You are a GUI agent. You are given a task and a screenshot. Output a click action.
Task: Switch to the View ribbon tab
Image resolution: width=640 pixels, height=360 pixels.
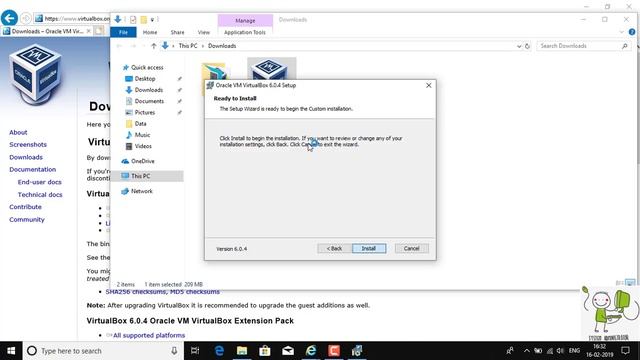tap(204, 32)
